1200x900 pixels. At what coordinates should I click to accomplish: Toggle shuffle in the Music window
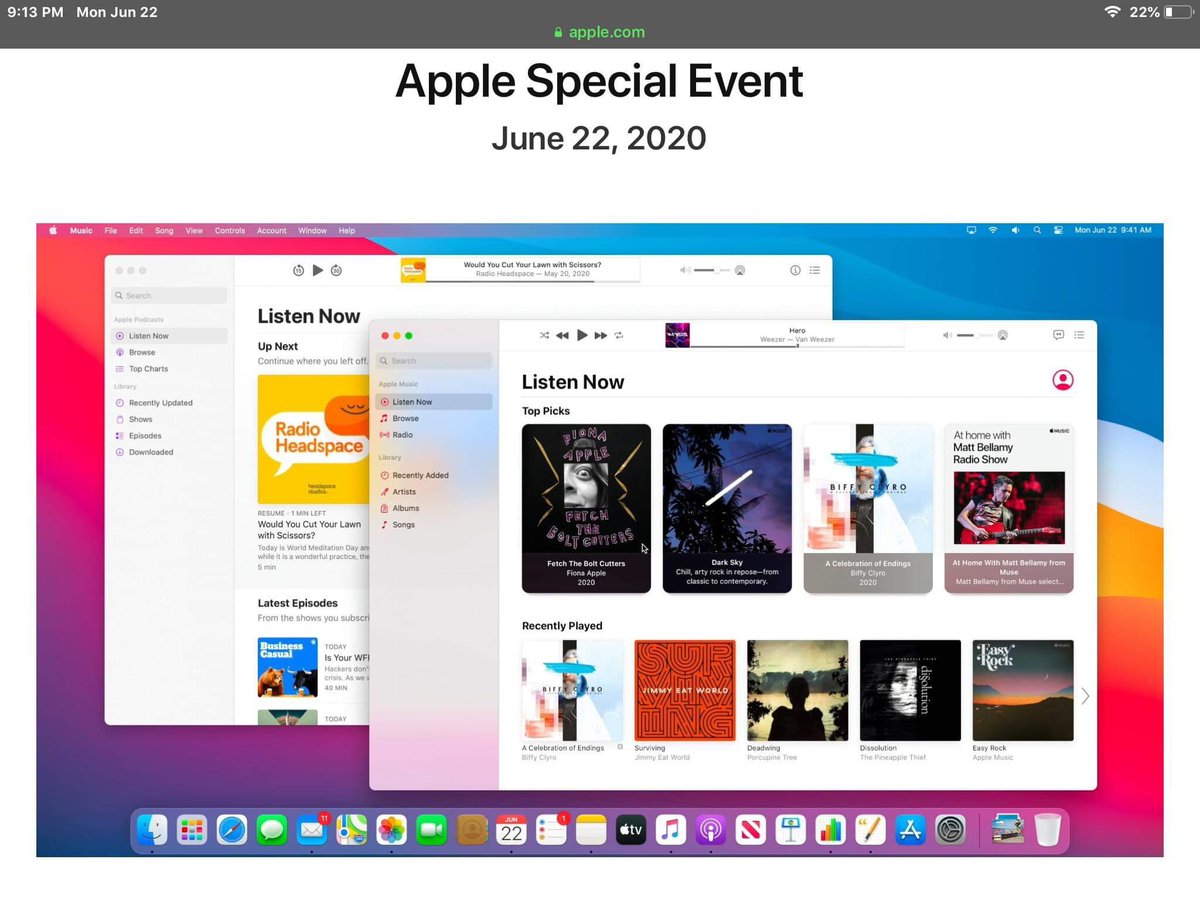tap(544, 335)
